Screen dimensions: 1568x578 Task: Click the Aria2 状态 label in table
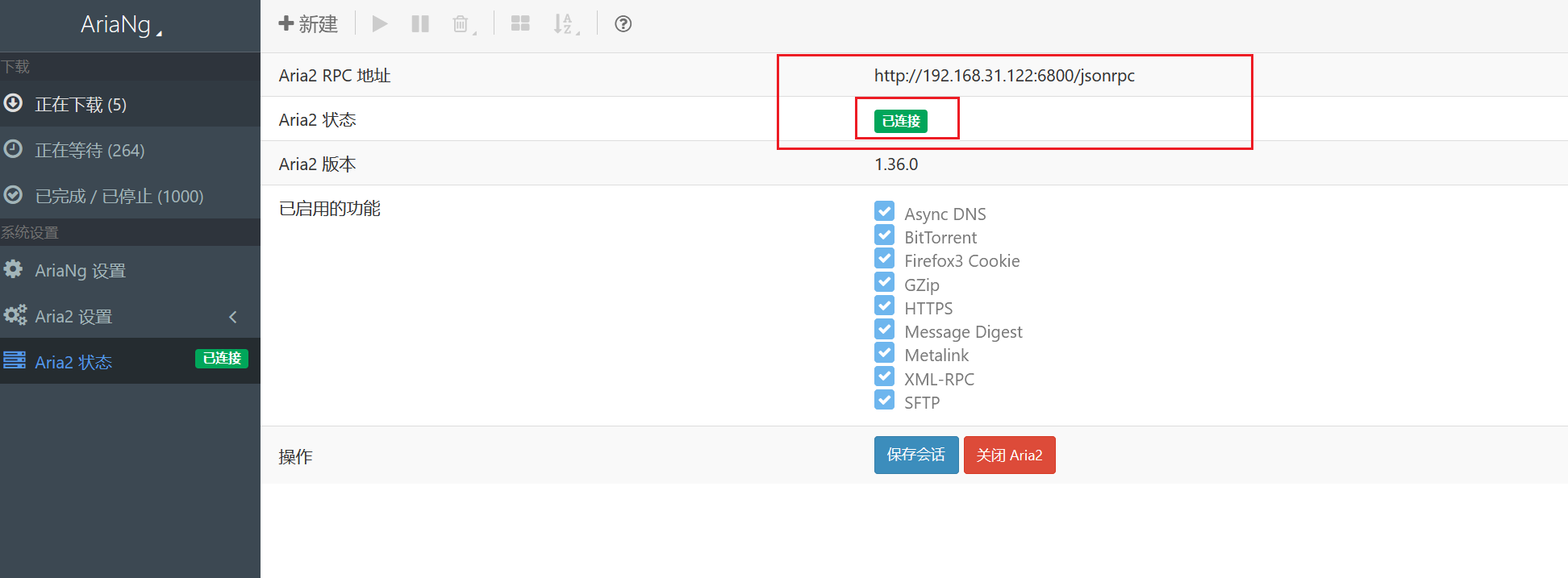click(x=317, y=120)
